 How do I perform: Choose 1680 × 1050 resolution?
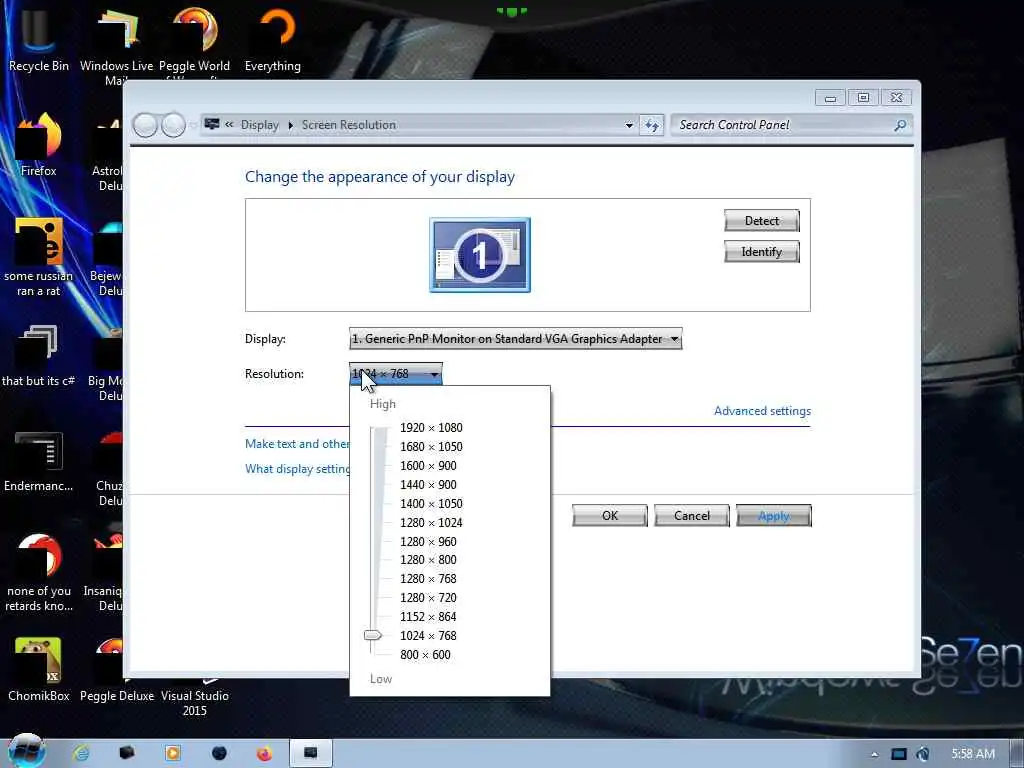431,447
